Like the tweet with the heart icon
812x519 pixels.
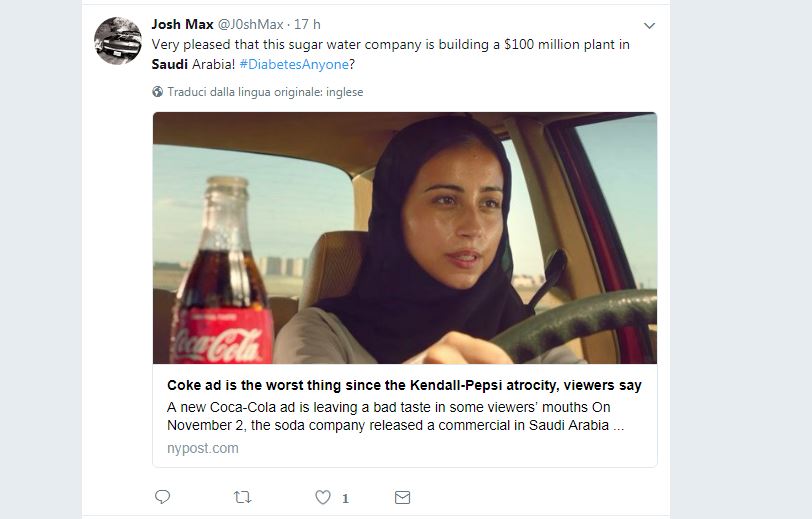pyautogui.click(x=322, y=497)
